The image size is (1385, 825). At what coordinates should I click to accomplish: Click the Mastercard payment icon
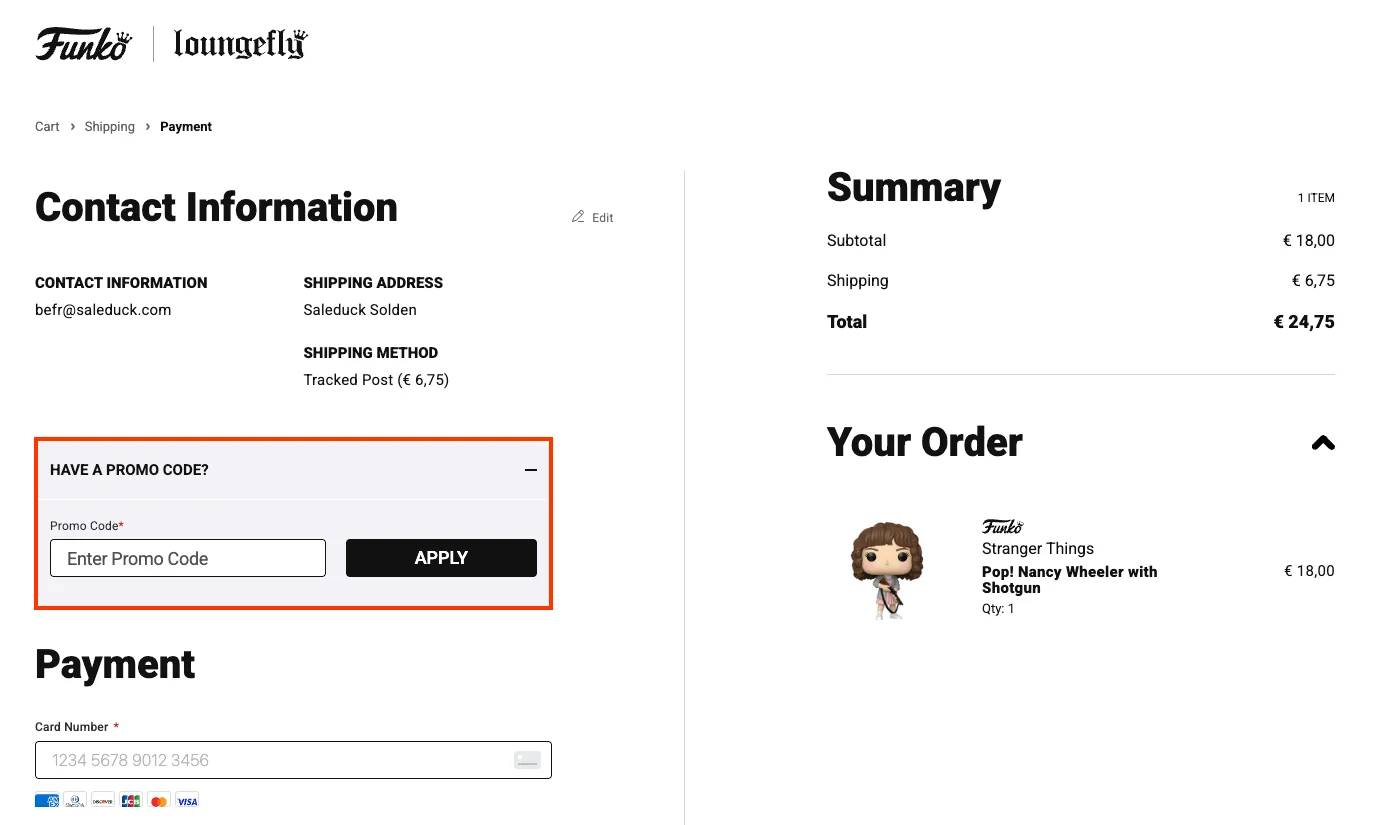[159, 800]
